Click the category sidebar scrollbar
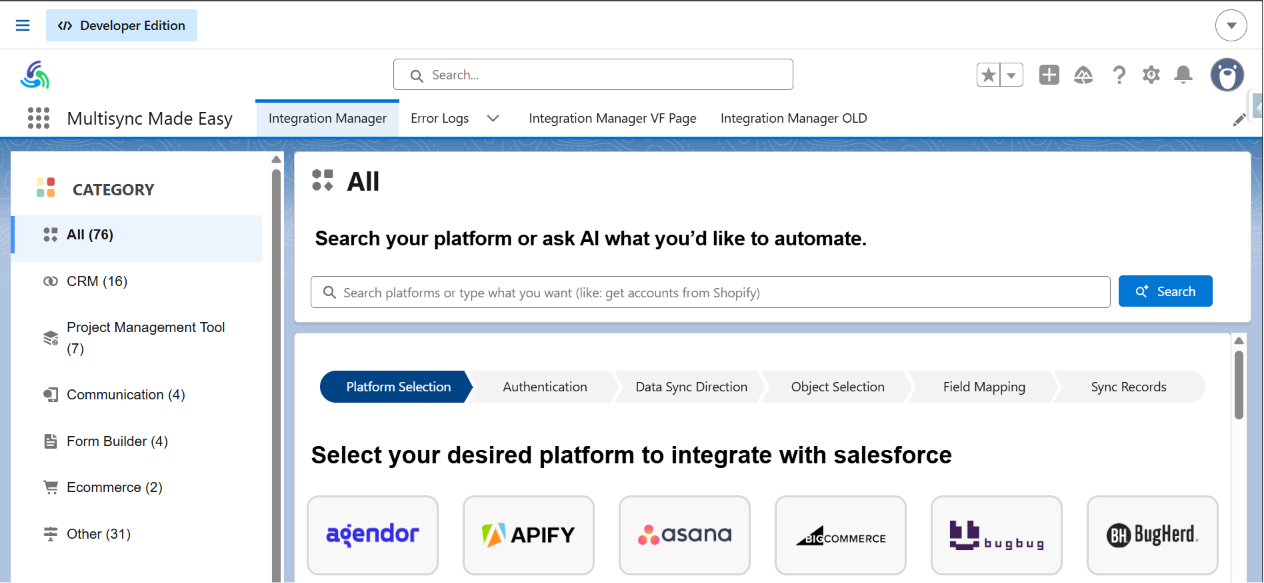 click(x=277, y=375)
